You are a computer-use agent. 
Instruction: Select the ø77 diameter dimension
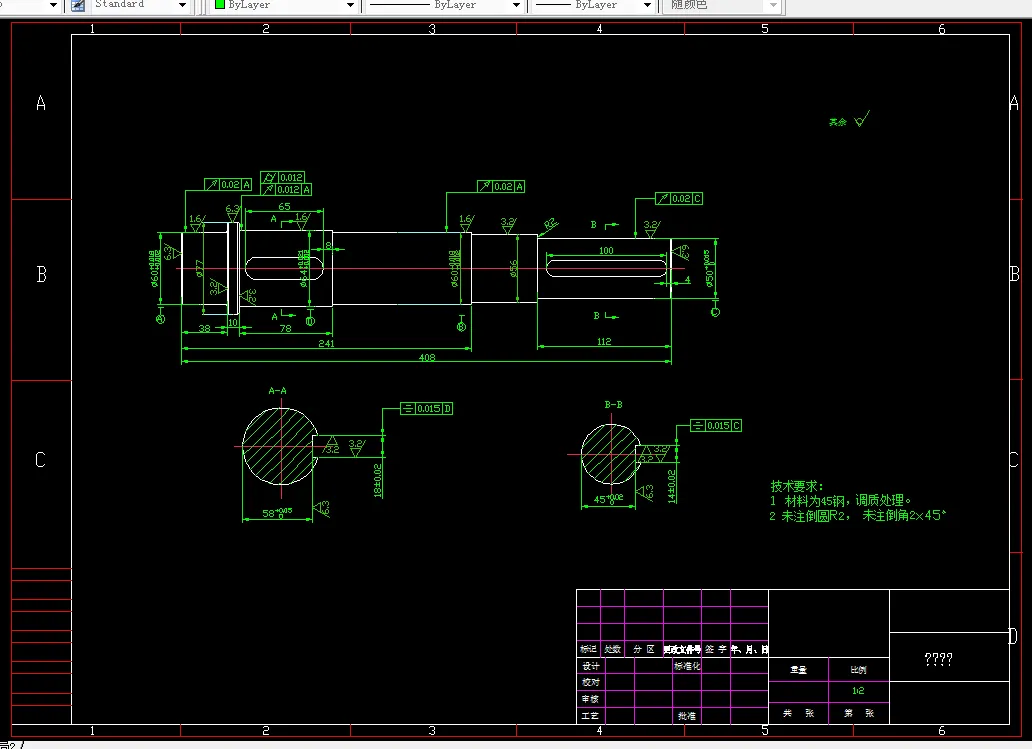[x=199, y=269]
